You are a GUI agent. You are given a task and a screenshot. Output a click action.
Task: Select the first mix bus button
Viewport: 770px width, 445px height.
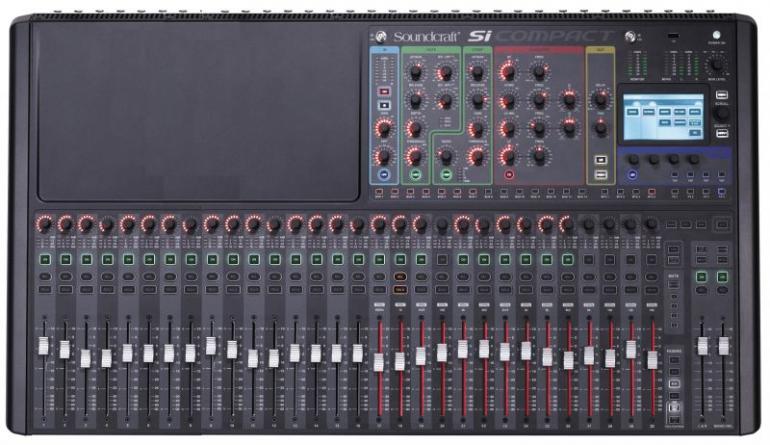[x=379, y=192]
